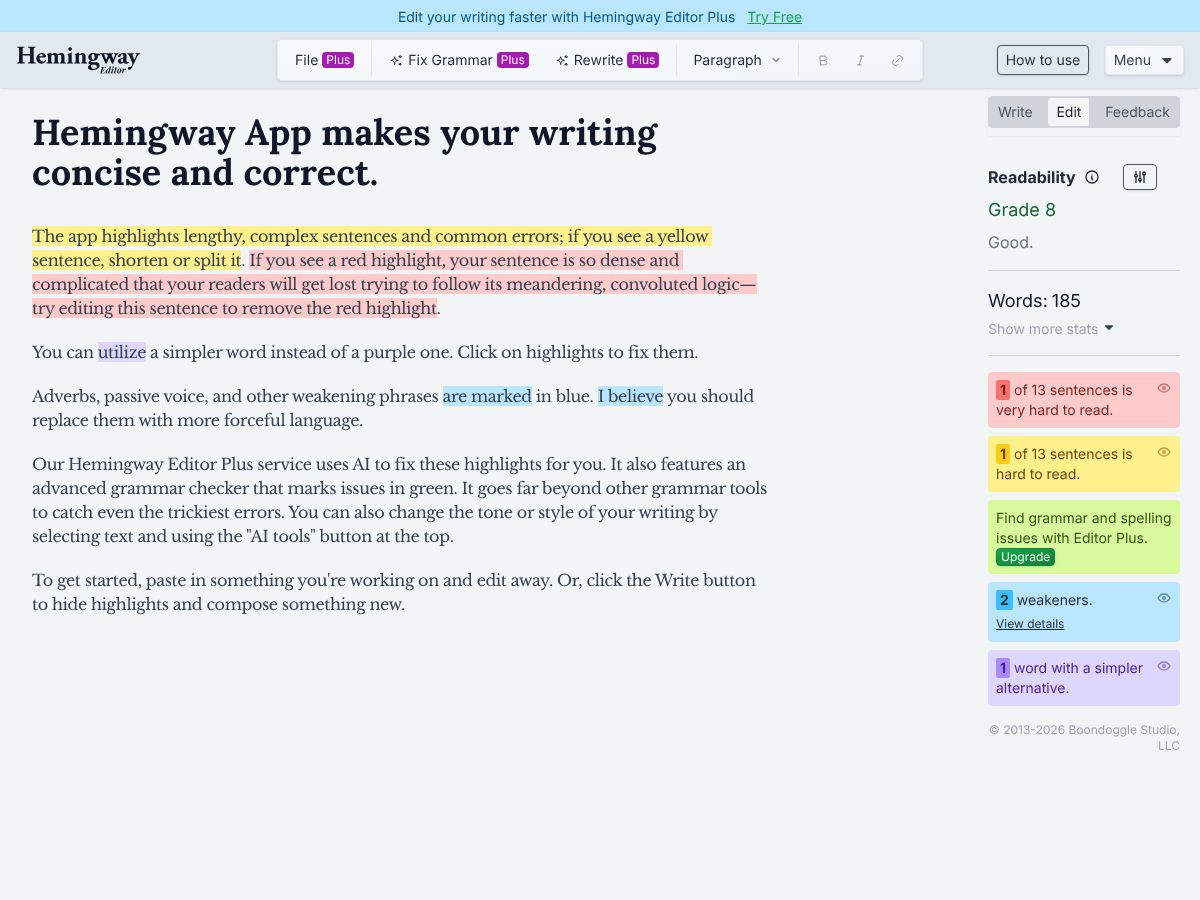
Task: Expand Show more stats
Action: (1051, 329)
